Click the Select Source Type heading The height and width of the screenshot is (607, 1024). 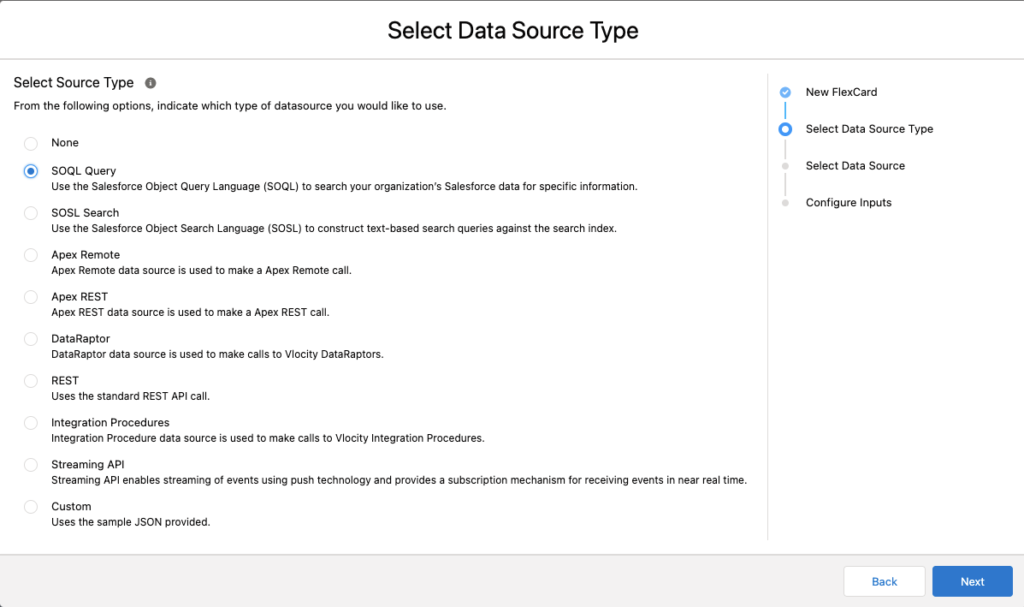(x=74, y=82)
